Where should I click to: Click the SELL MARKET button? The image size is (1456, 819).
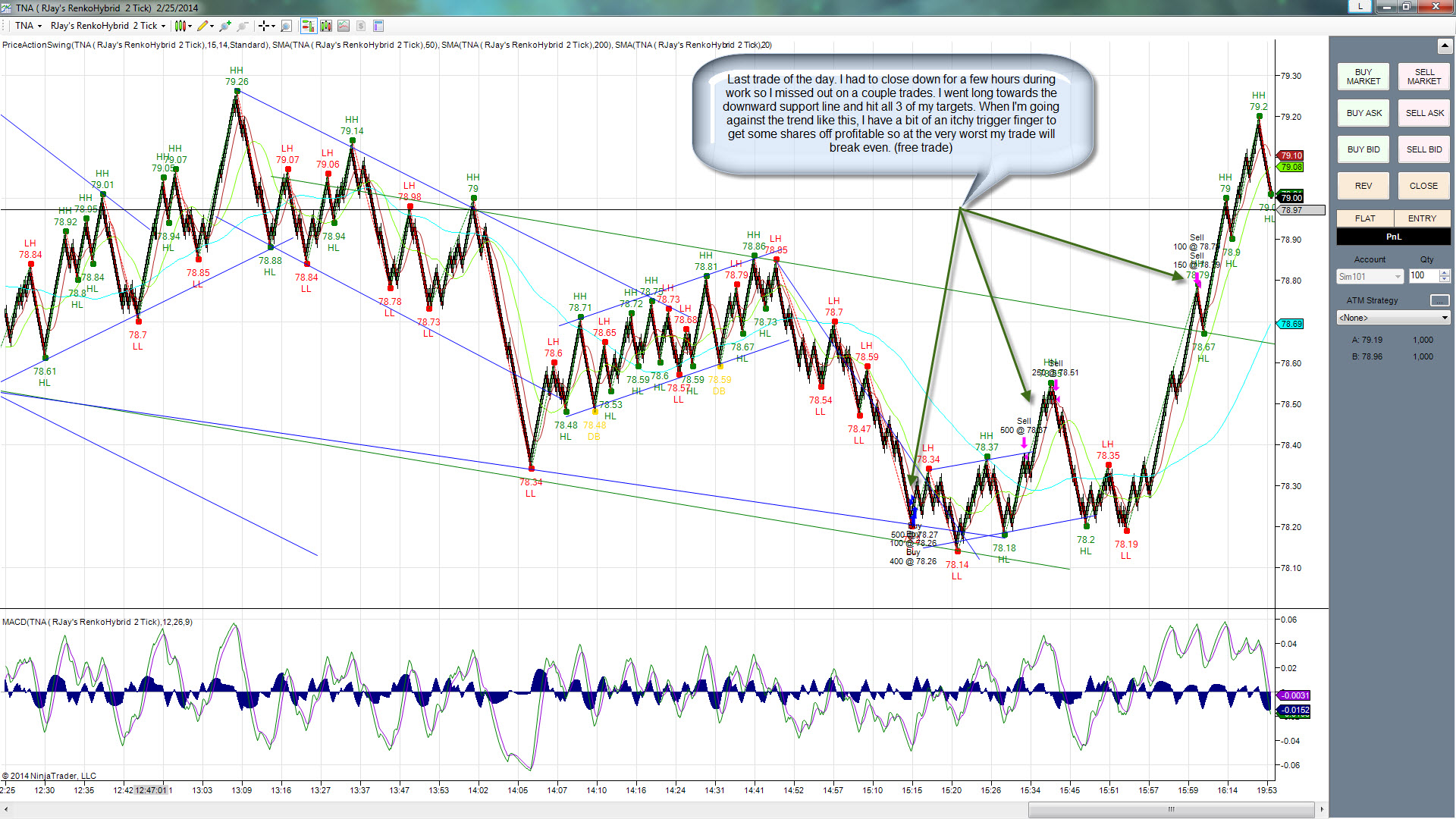(x=1424, y=77)
